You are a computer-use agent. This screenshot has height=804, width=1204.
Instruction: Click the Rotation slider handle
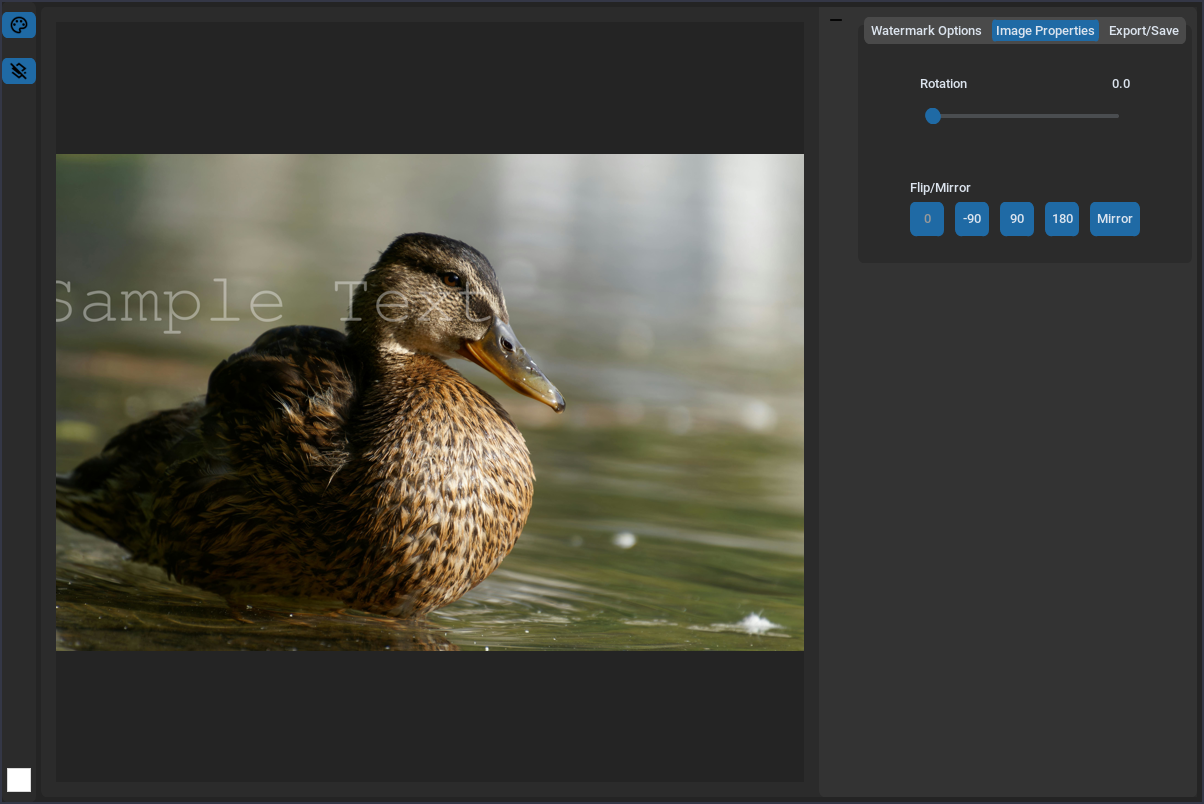[933, 116]
